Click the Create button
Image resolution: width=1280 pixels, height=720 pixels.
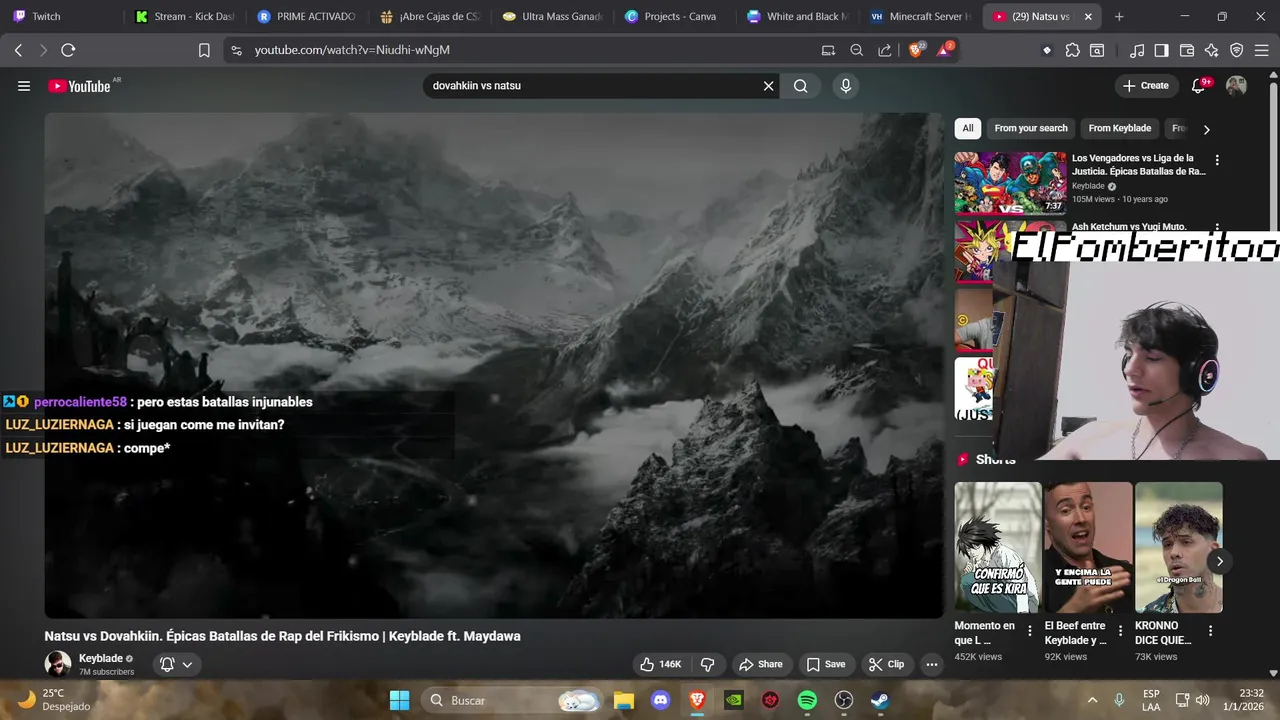point(1145,86)
